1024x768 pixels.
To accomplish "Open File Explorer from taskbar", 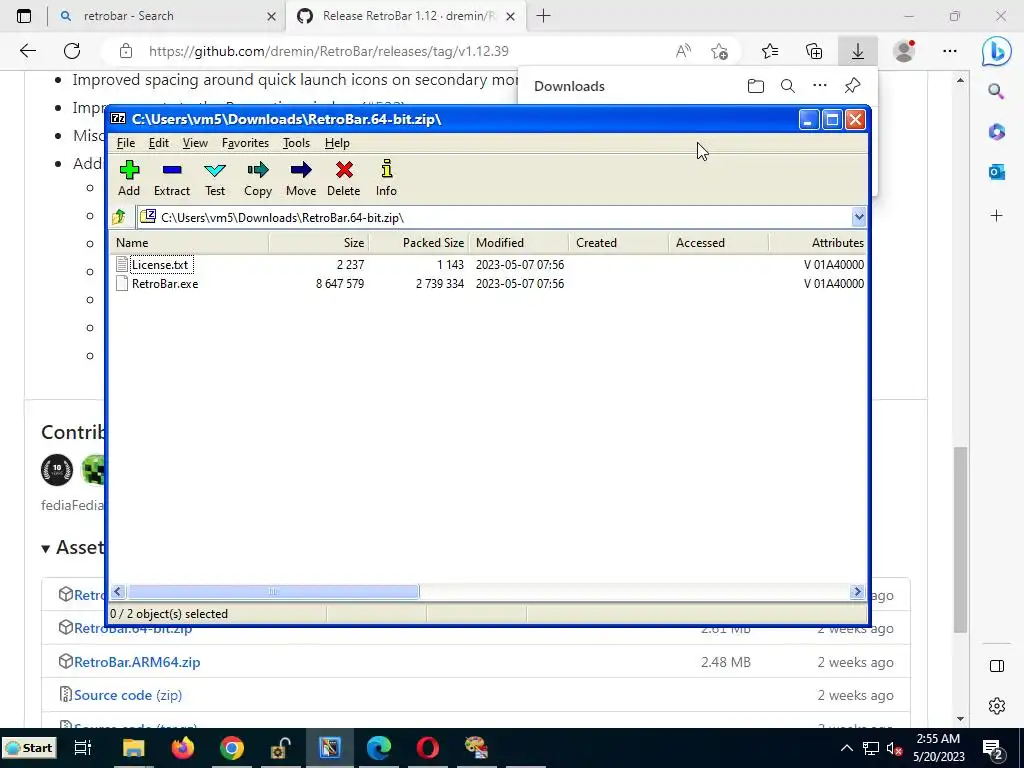I will 133,747.
